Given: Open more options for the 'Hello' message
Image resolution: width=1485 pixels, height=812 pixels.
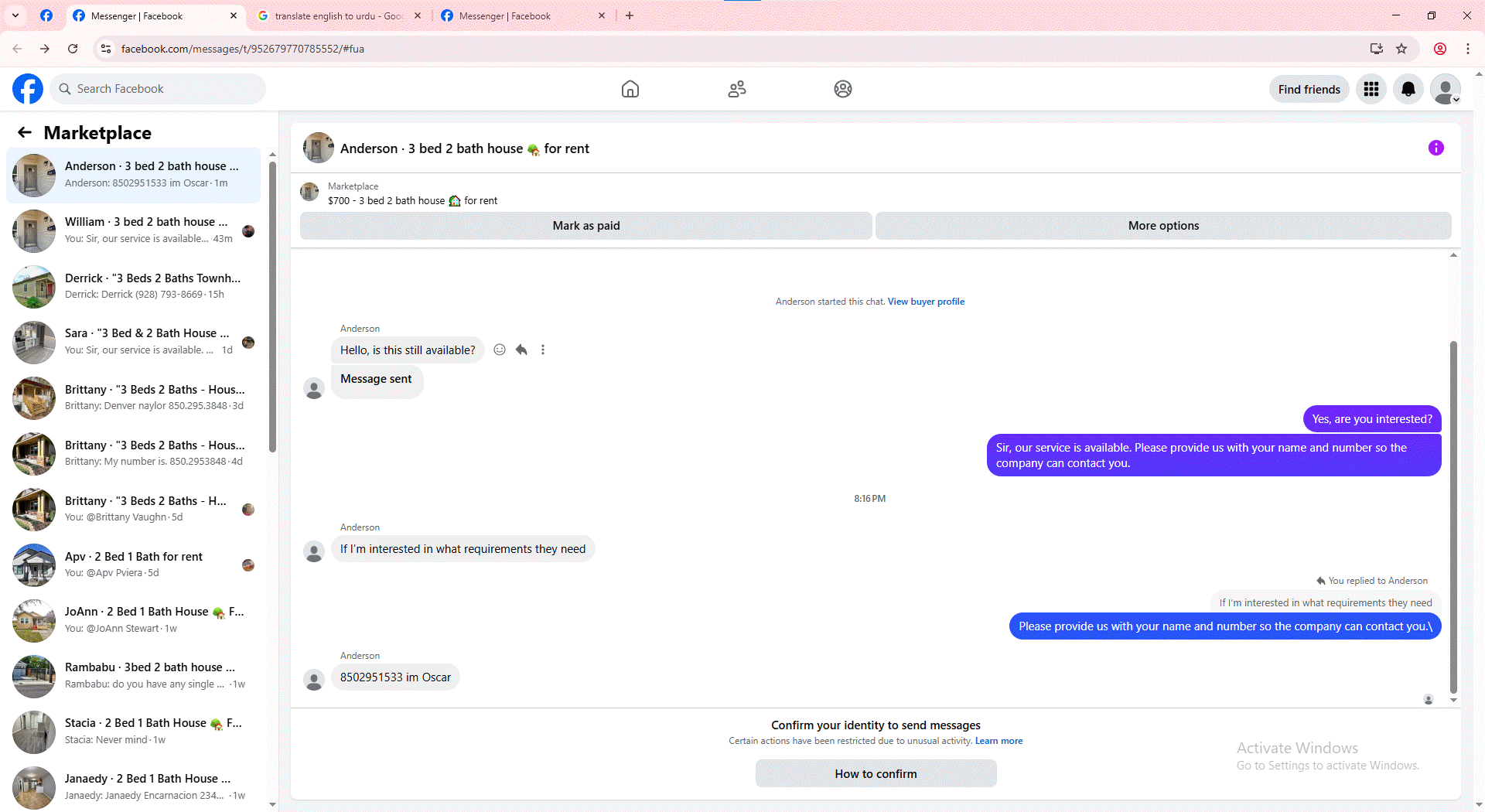Looking at the screenshot, I should 543,350.
